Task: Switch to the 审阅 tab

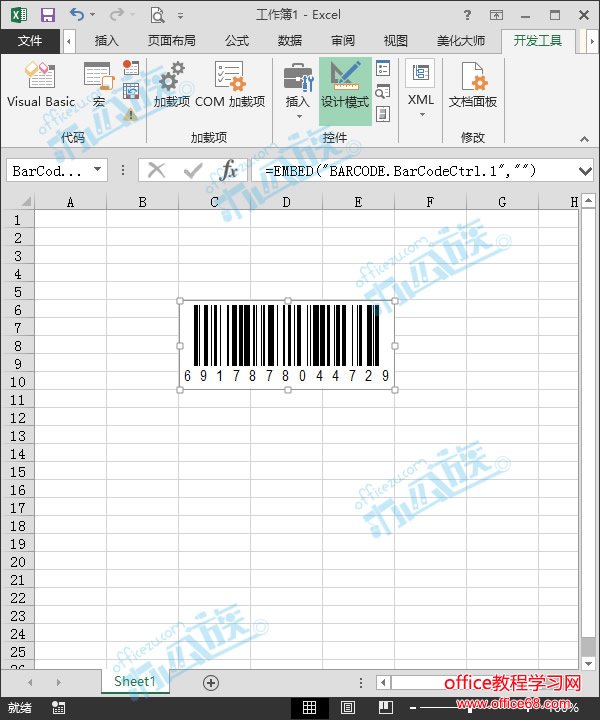Action: point(343,41)
